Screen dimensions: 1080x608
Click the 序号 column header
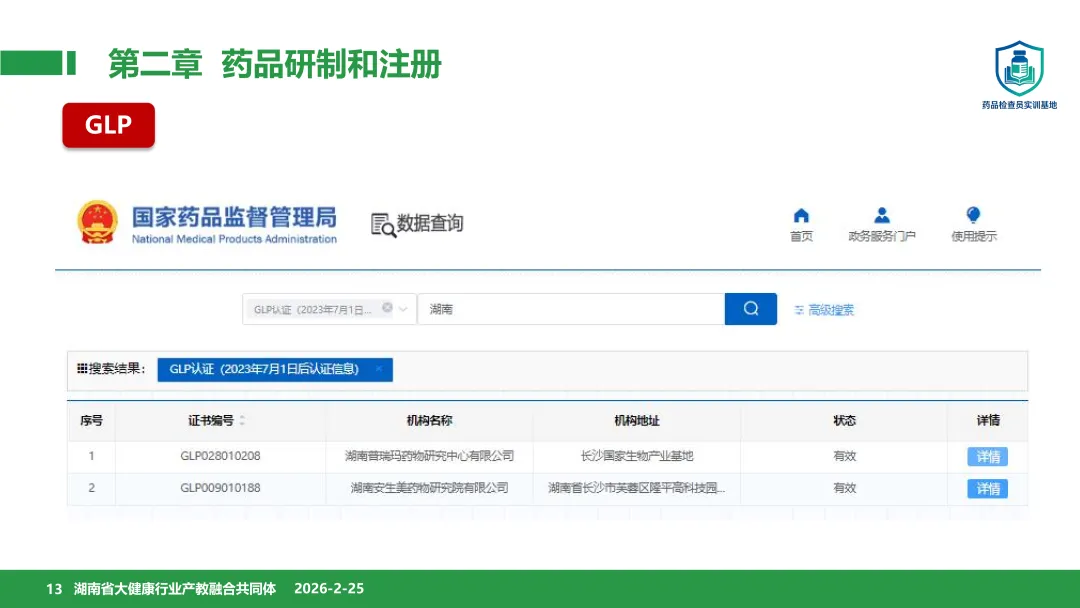[91, 420]
